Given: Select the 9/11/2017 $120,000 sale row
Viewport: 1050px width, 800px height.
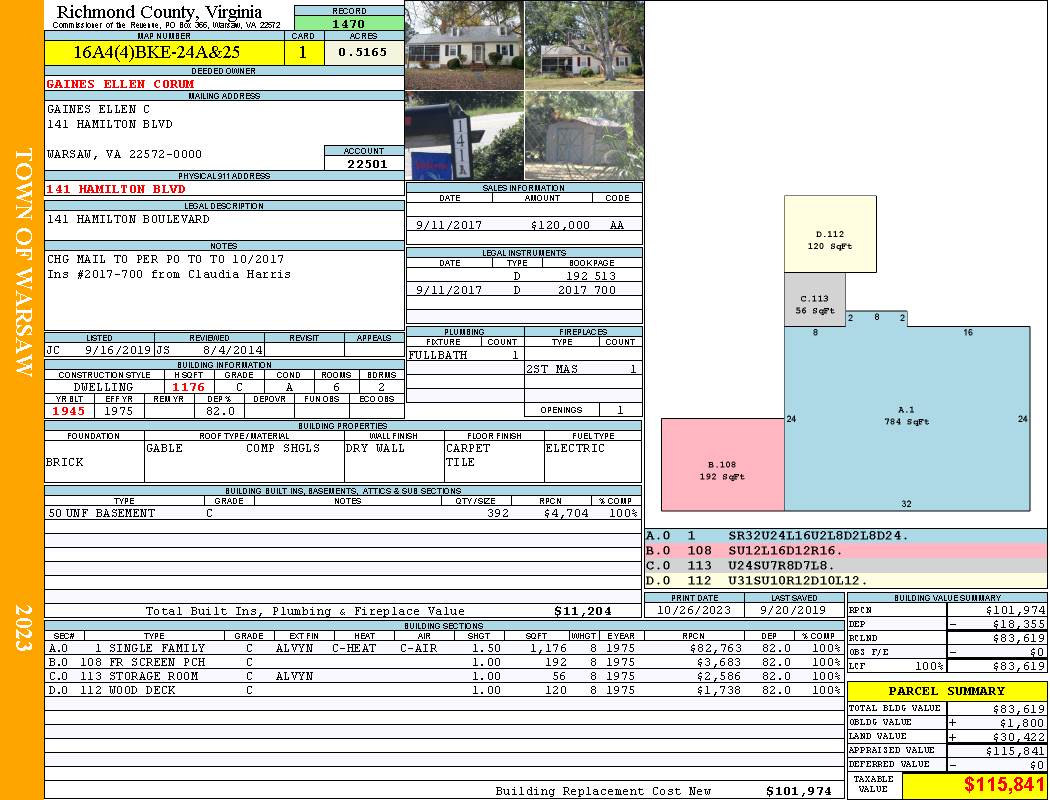Looking at the screenshot, I should [524, 226].
